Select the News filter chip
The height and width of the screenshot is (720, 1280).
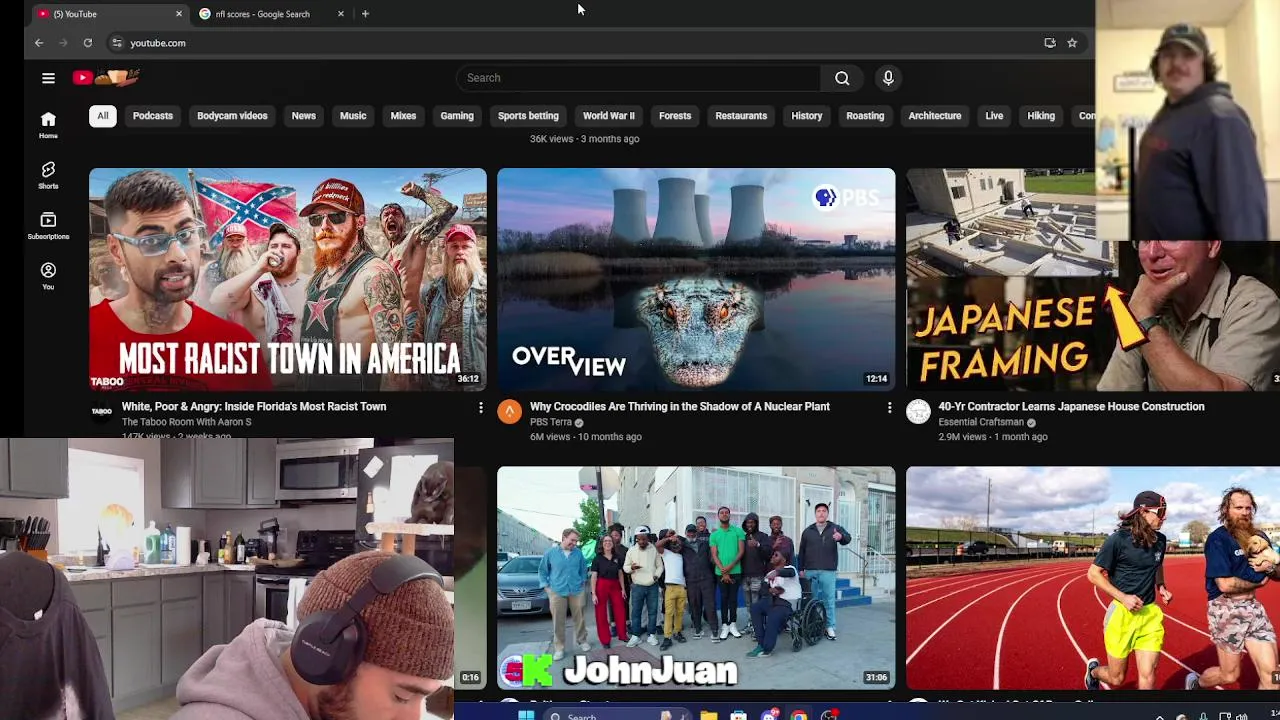(x=304, y=116)
